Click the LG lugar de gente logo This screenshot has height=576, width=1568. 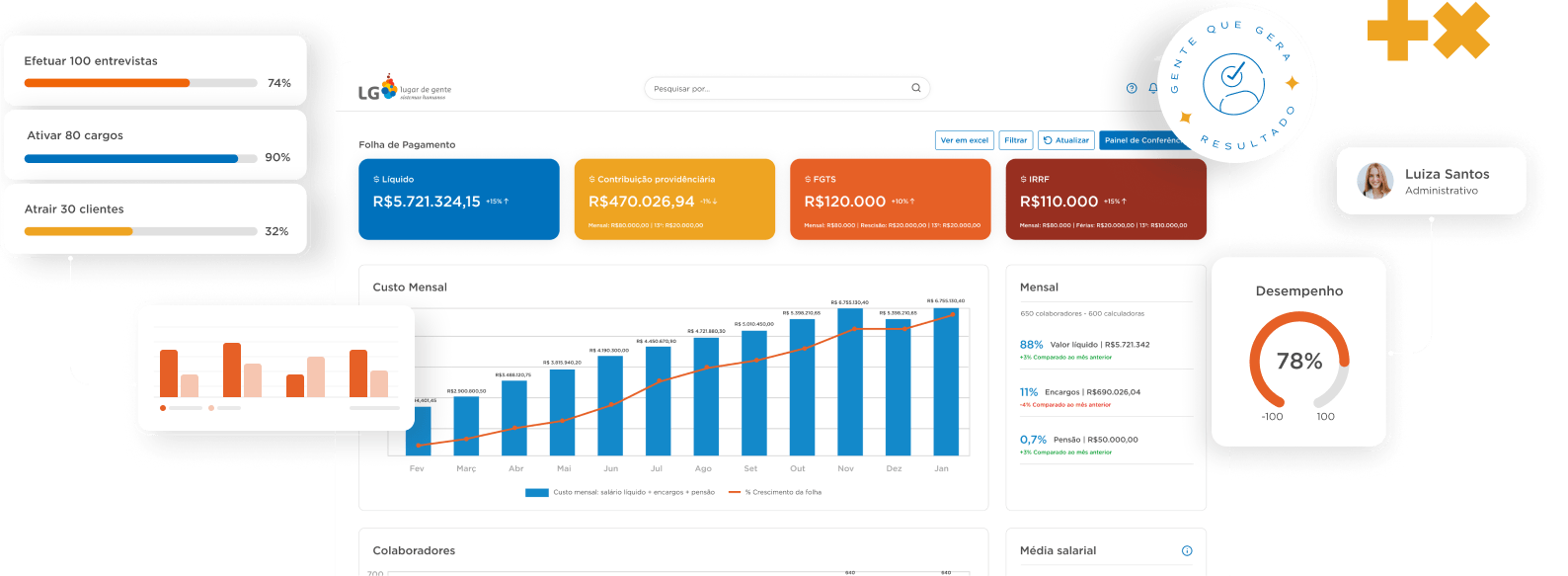coord(404,89)
